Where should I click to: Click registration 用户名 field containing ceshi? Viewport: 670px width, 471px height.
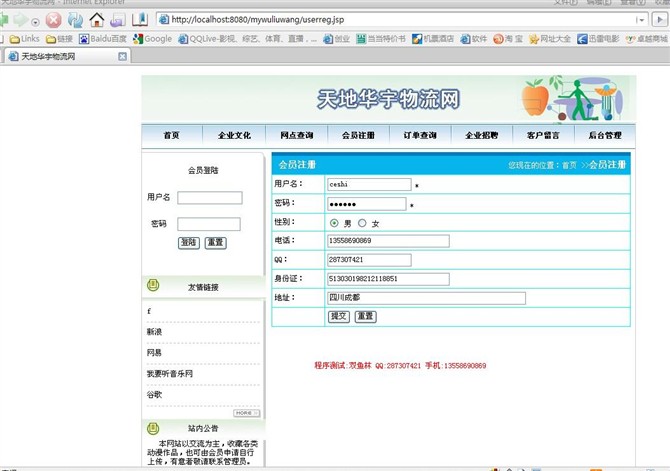(369, 184)
